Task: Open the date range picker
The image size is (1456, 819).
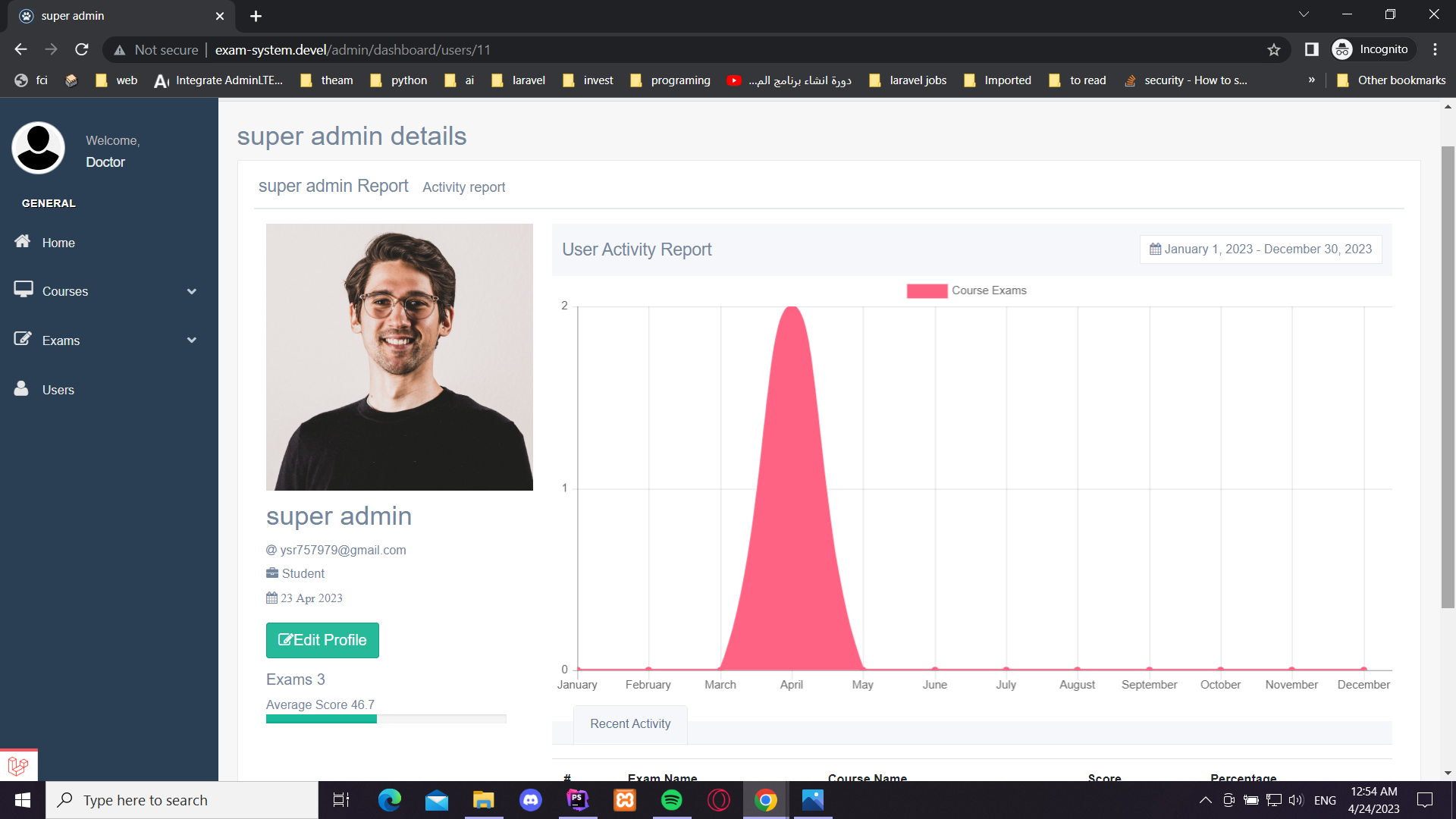Action: 1260,249
